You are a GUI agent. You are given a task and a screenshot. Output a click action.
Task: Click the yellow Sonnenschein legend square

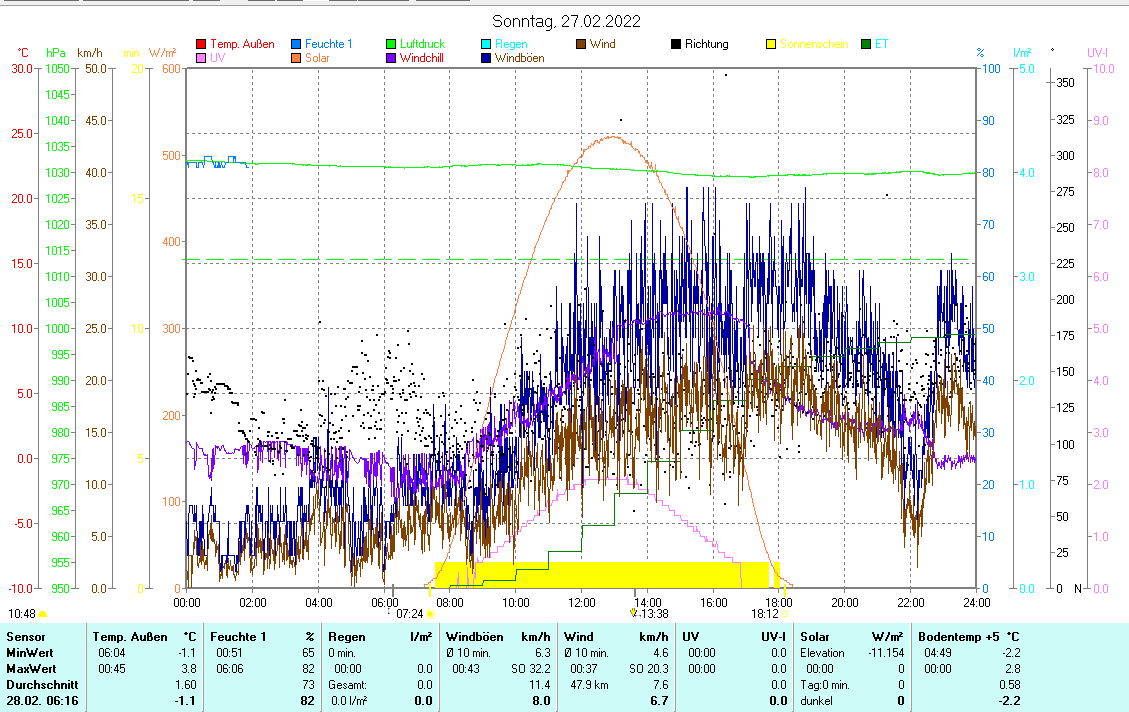[771, 44]
